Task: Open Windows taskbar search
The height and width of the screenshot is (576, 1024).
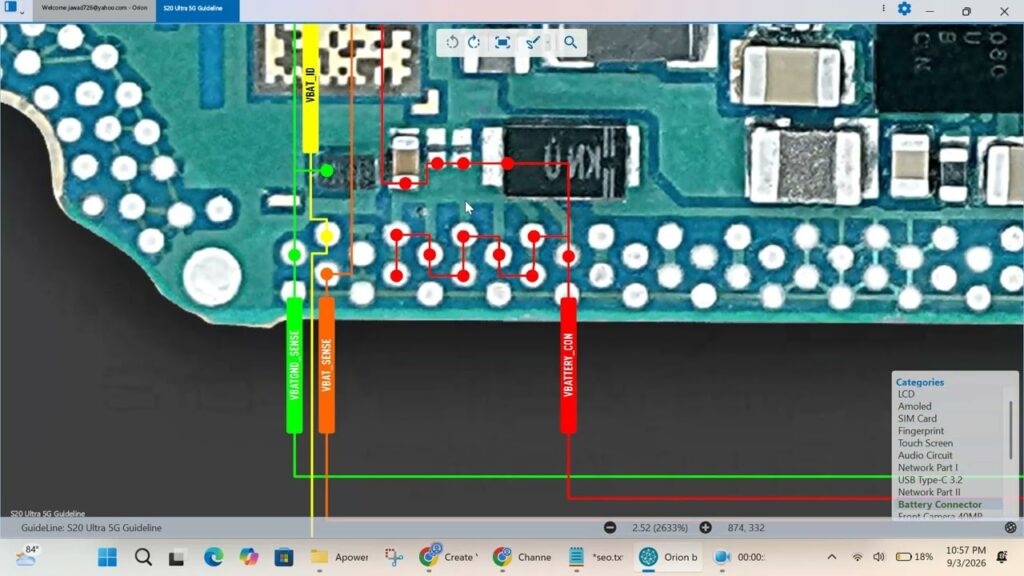Action: click(143, 557)
